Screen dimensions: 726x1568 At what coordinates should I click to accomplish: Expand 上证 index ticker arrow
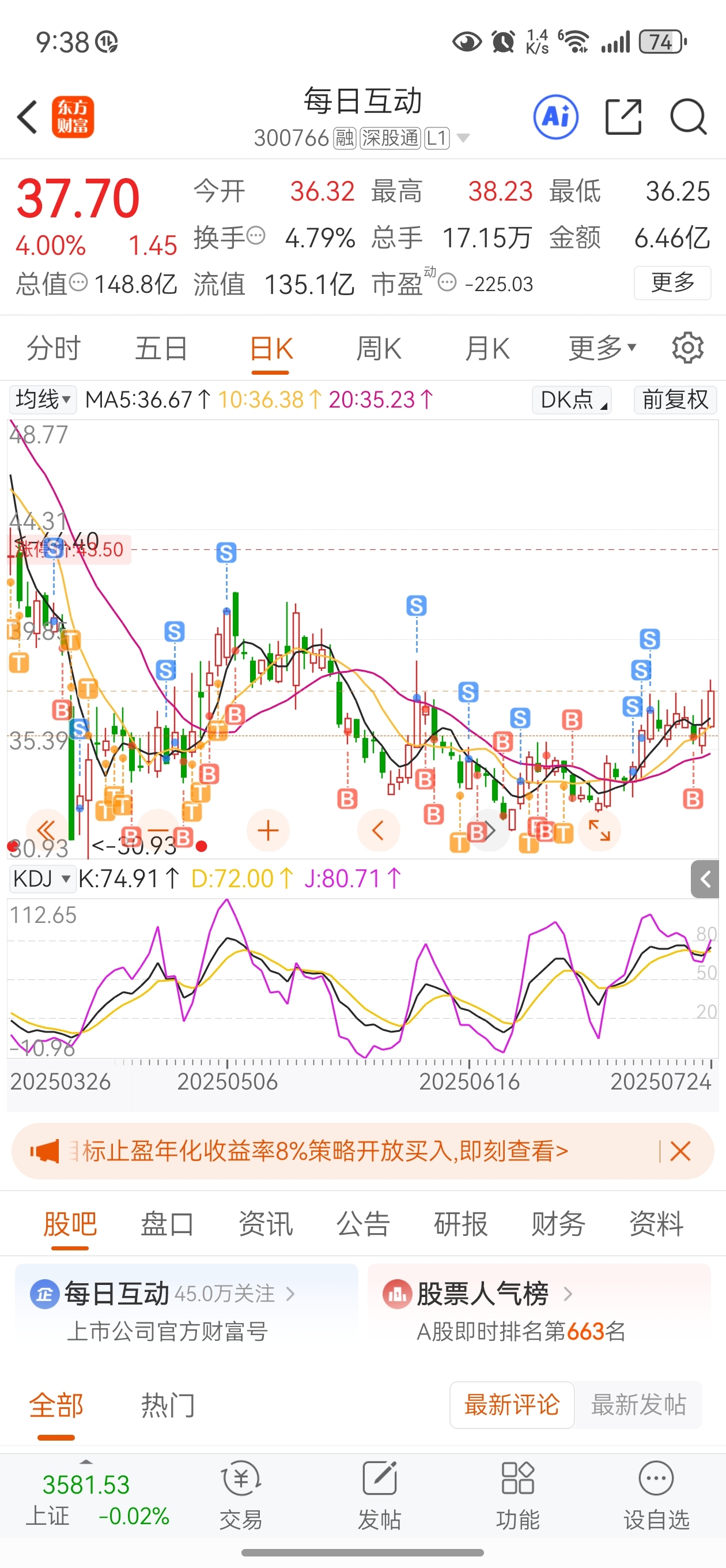(86, 1461)
